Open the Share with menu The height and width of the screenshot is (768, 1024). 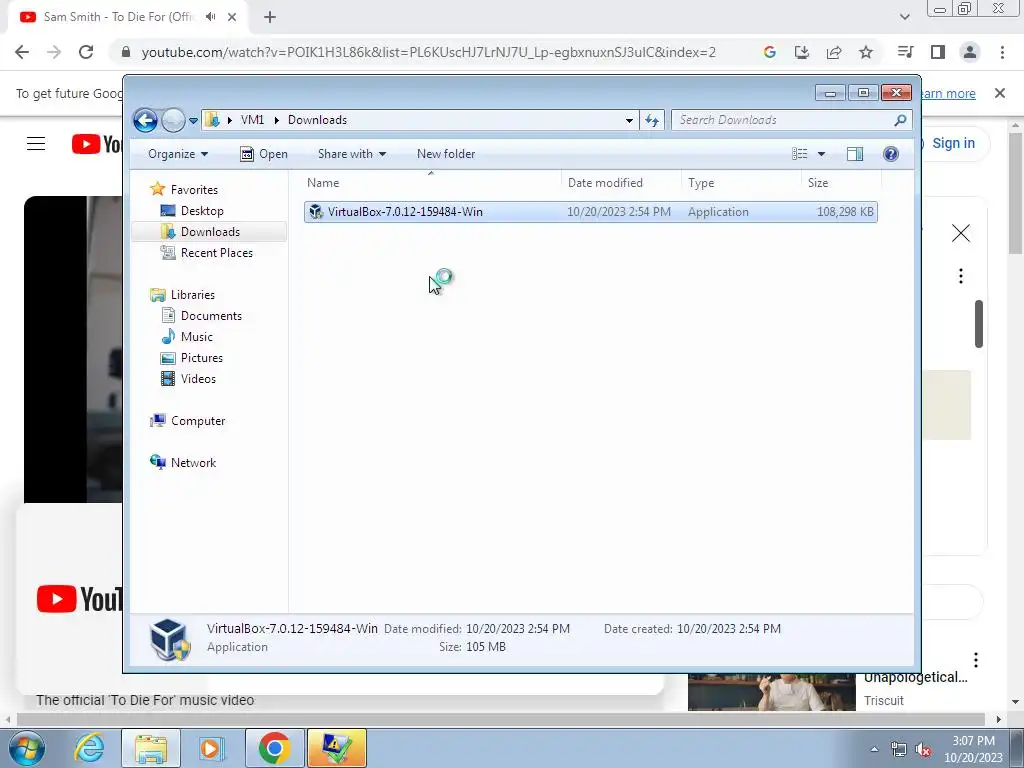pos(351,154)
